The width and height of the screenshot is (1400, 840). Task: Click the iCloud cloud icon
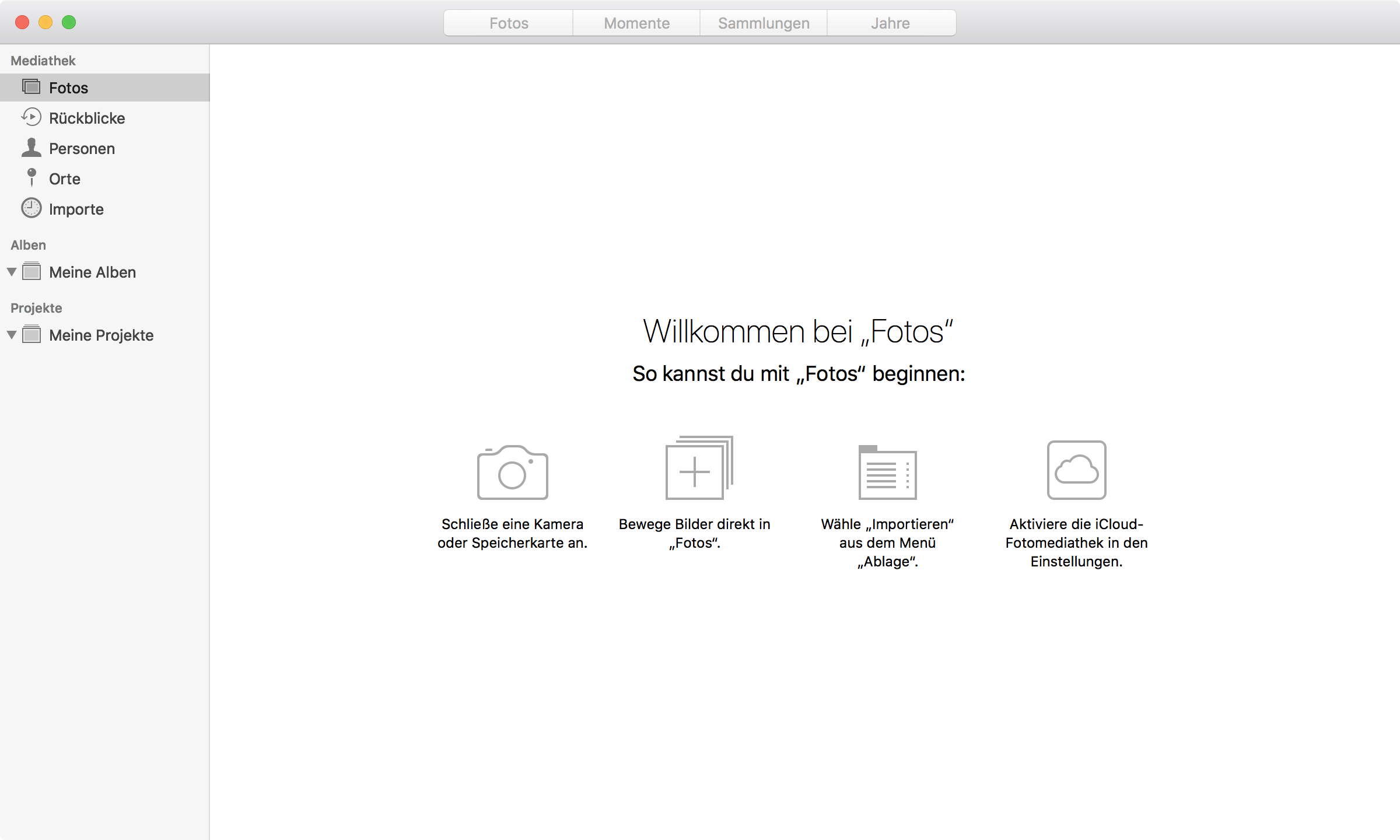1076,470
